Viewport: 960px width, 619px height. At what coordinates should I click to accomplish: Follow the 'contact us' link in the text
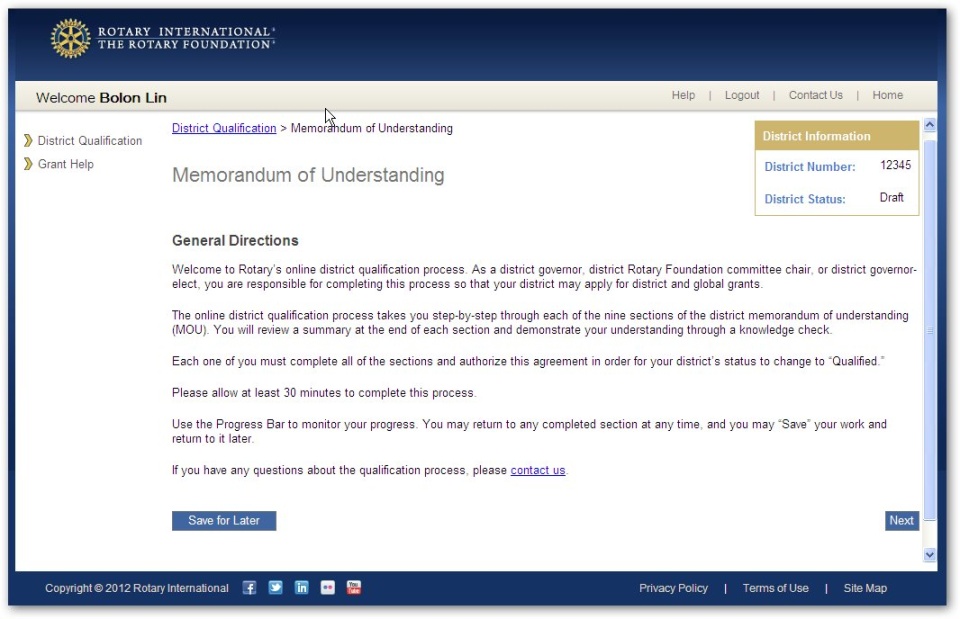click(x=538, y=470)
